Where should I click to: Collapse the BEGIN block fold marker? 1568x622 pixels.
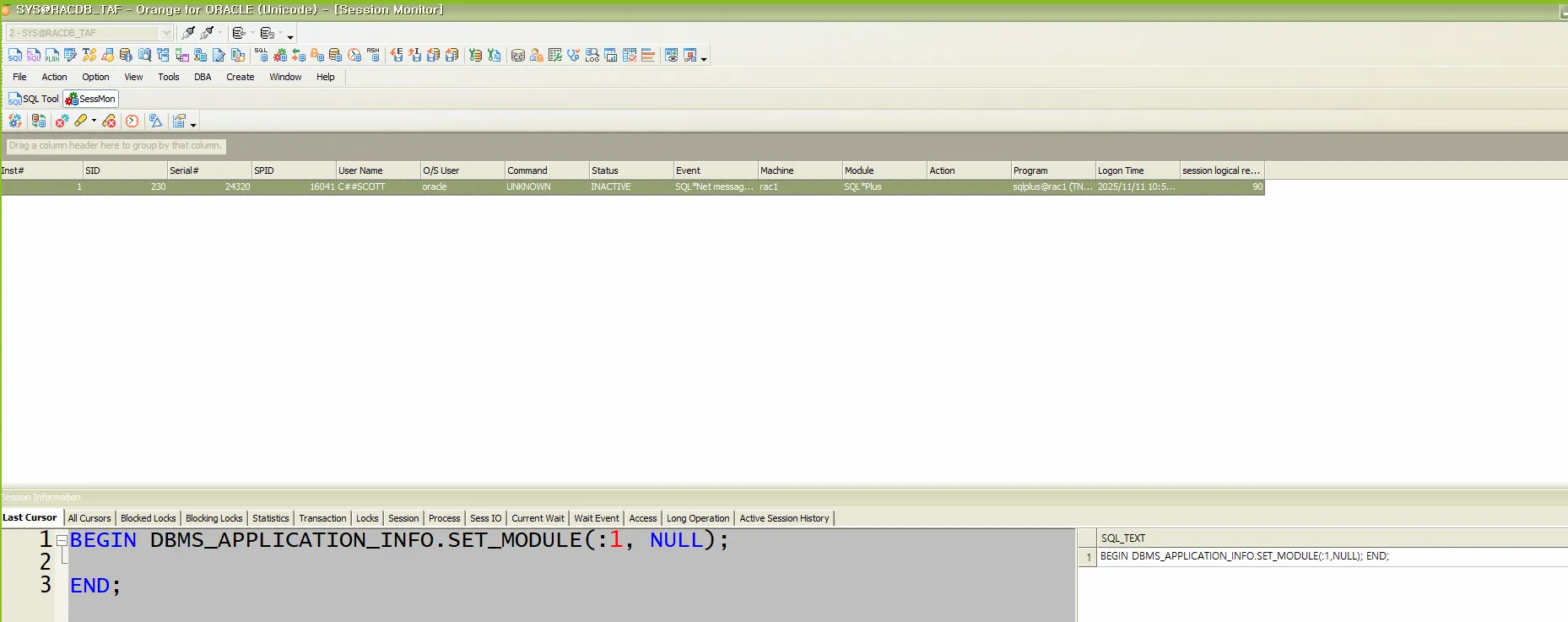pos(62,540)
